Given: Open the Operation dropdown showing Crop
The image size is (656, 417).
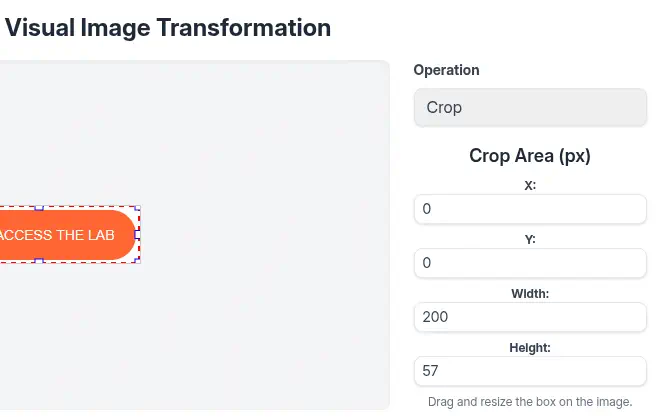Looking at the screenshot, I should (530, 107).
